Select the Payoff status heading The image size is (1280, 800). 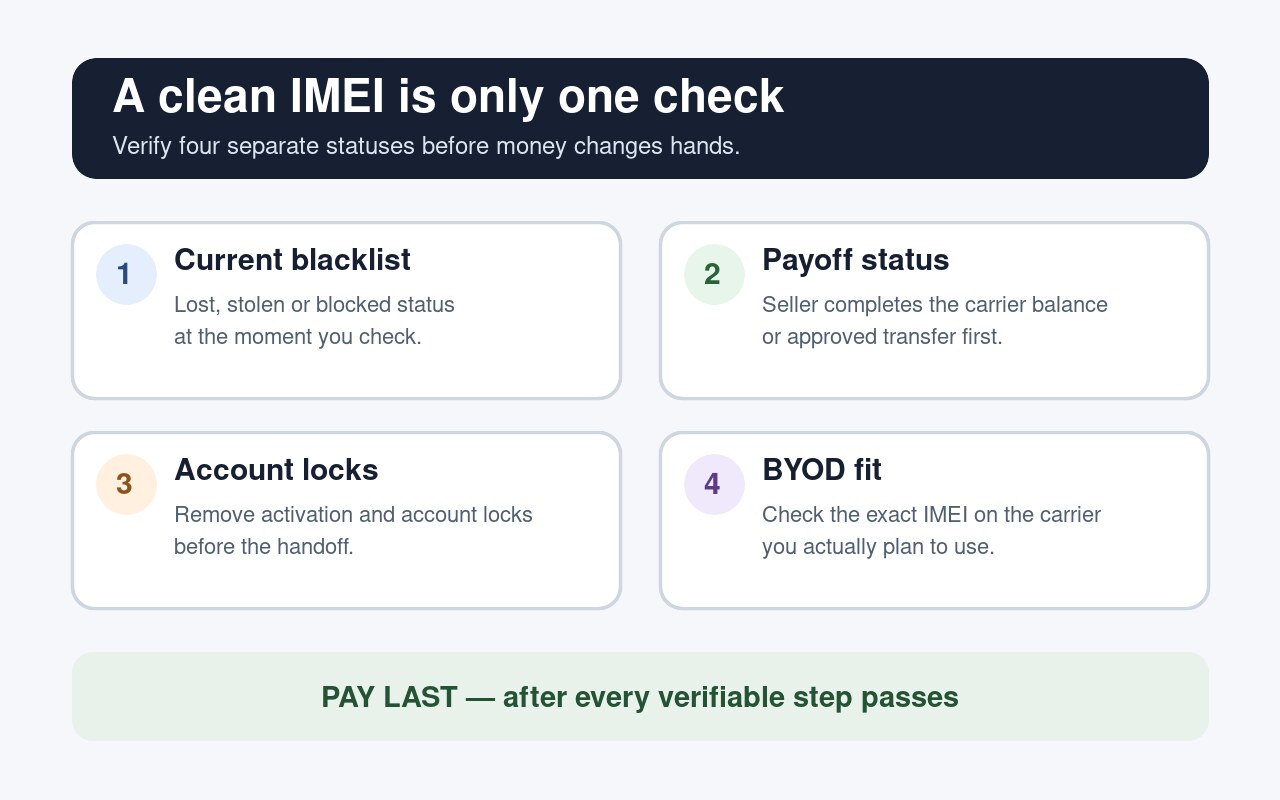point(855,260)
